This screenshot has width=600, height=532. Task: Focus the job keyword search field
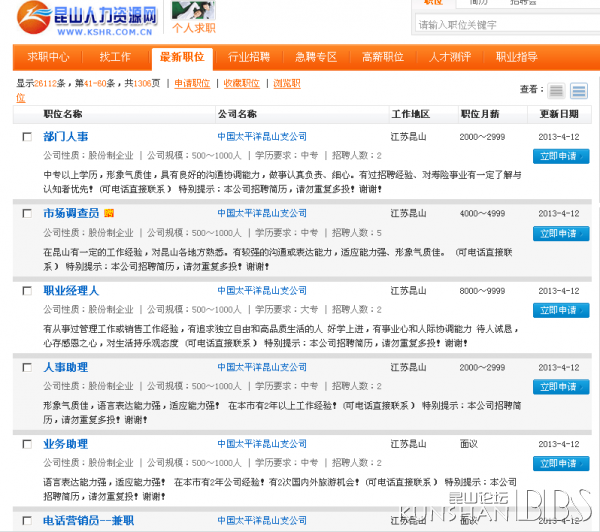507,24
